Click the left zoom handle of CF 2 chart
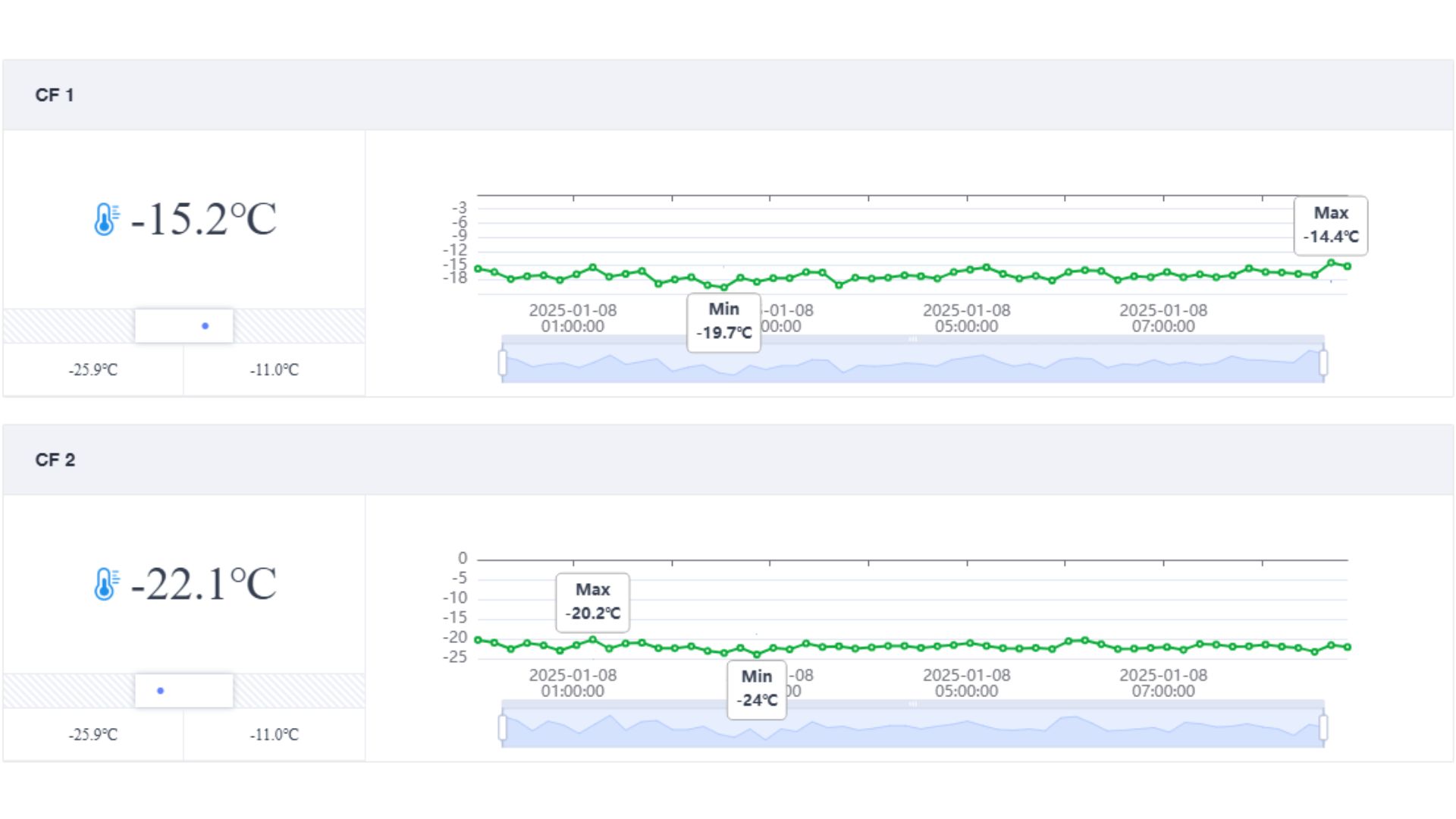The height and width of the screenshot is (819, 1456). click(503, 727)
